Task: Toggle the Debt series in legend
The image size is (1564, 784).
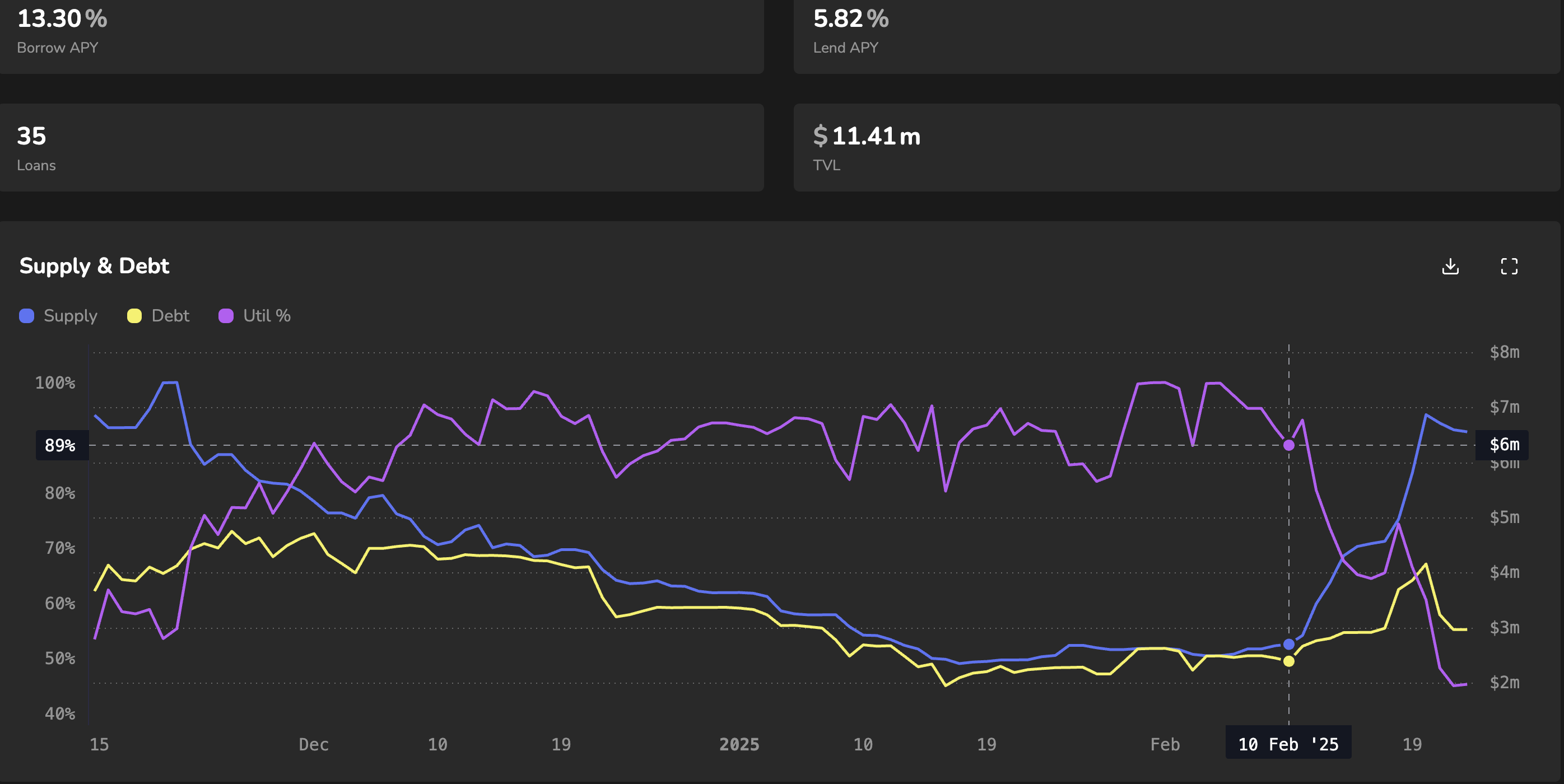Action: coord(170,316)
